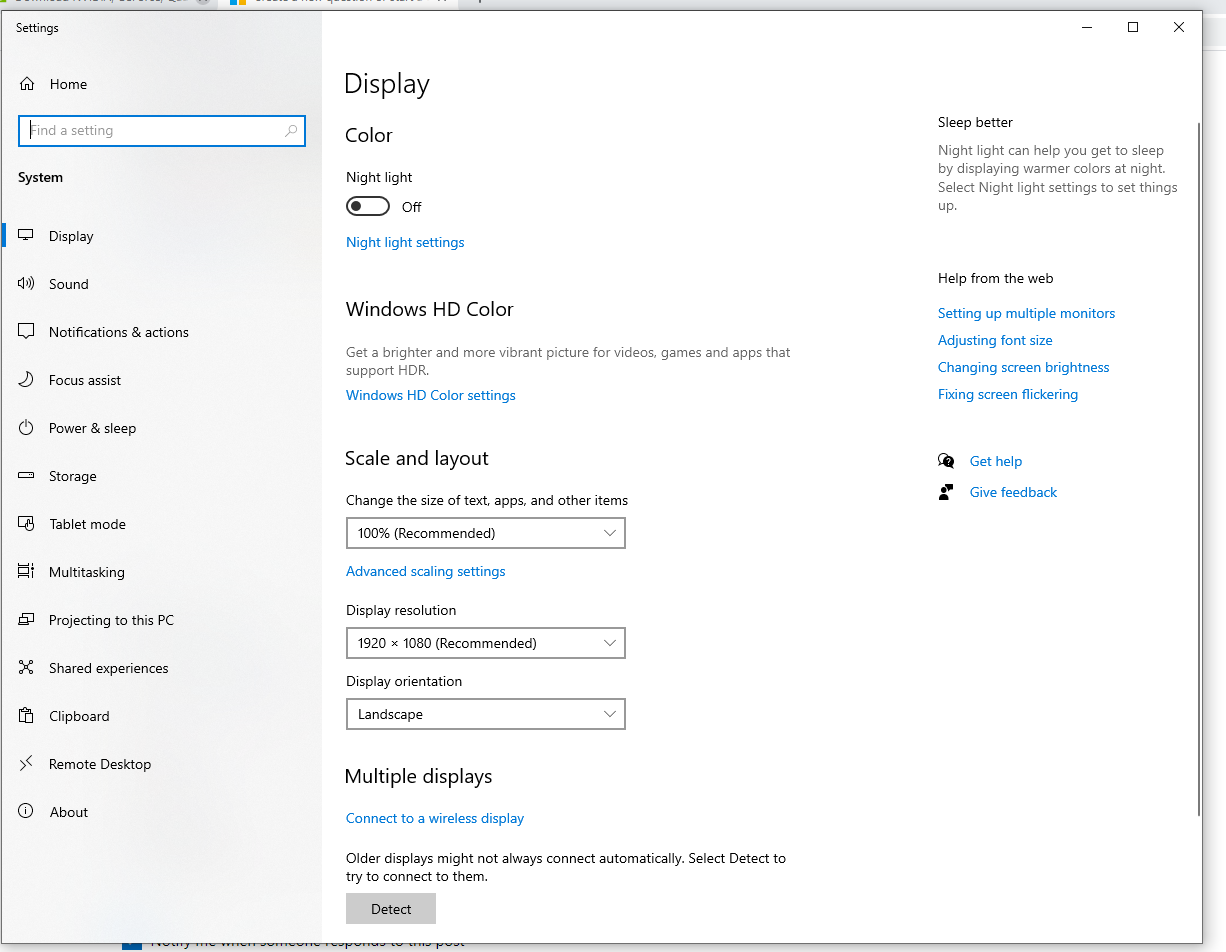Open Changing screen brightness help link
The image size is (1226, 952).
(x=1024, y=367)
